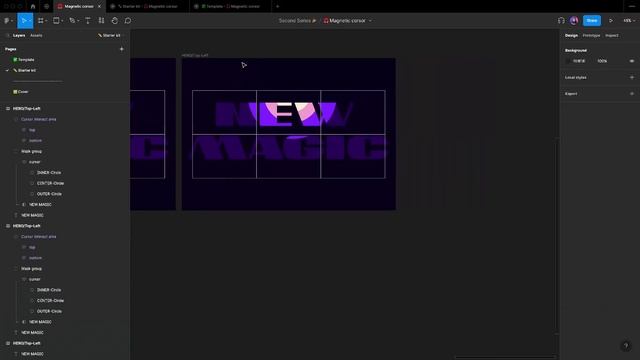640x360 pixels.
Task: Switch to the Layers tab
Action: (x=19, y=36)
